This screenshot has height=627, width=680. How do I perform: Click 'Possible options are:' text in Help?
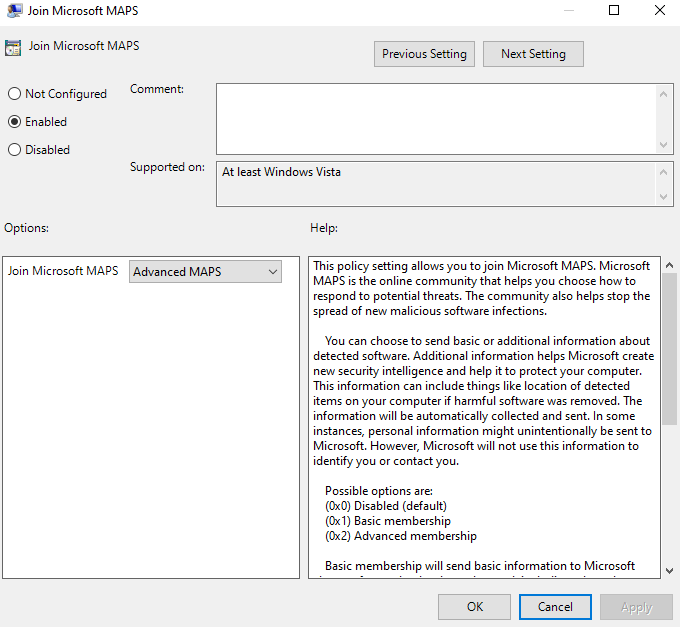tap(379, 491)
